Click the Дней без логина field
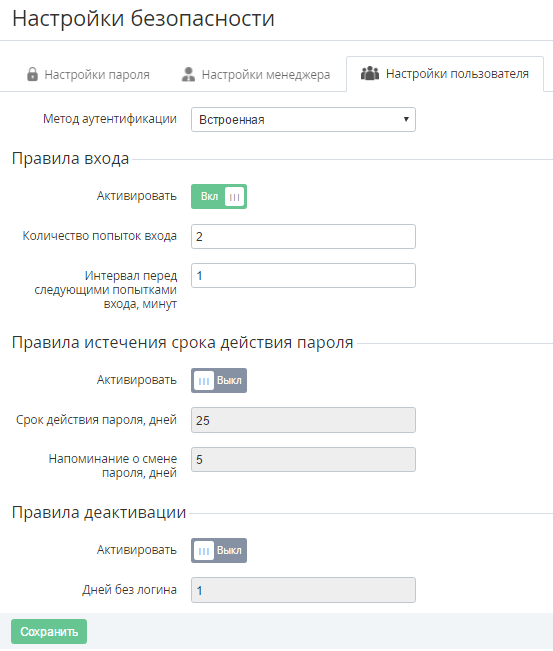The image size is (553, 651). click(303, 590)
